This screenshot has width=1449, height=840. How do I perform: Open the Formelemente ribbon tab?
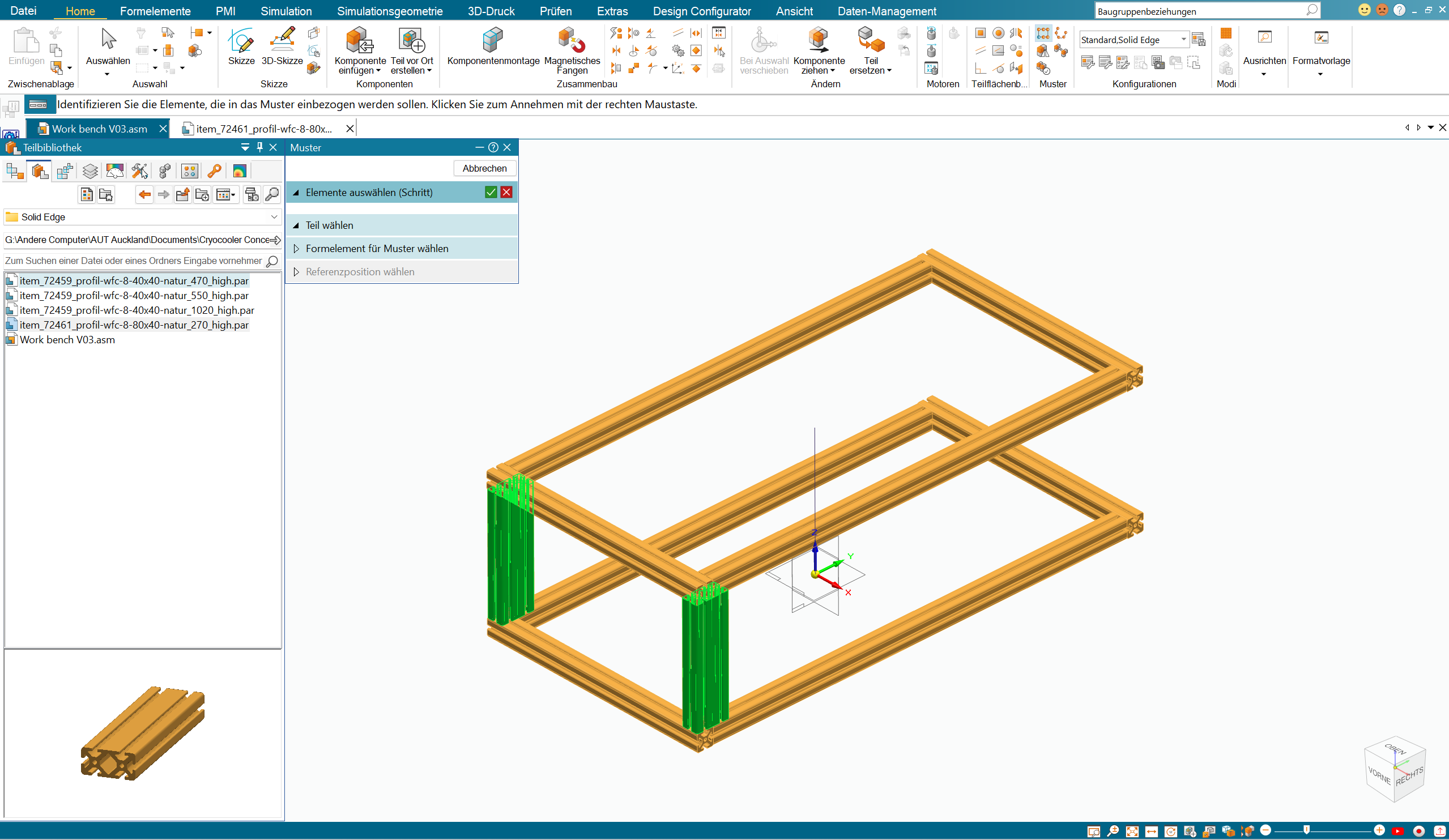pyautogui.click(x=155, y=11)
